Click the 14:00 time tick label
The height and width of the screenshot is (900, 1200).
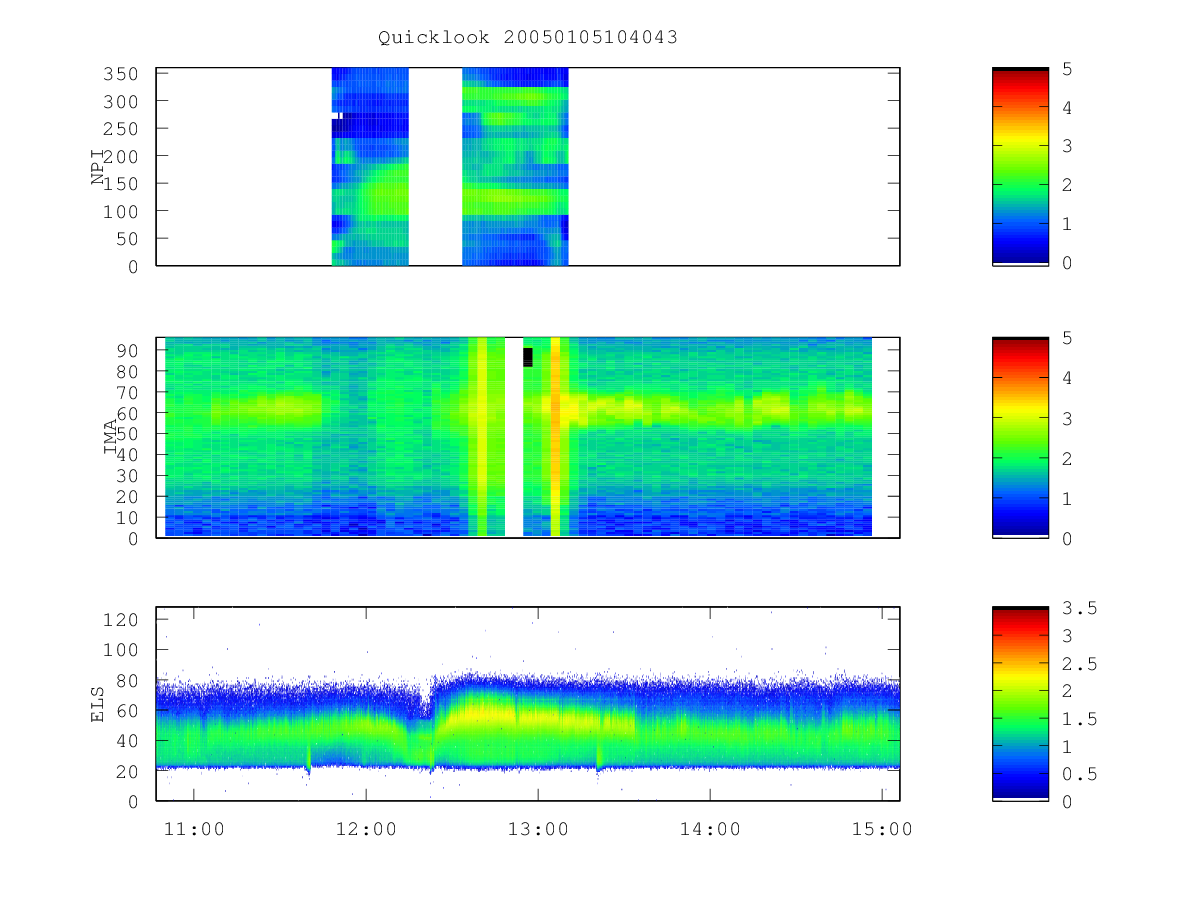coord(710,829)
